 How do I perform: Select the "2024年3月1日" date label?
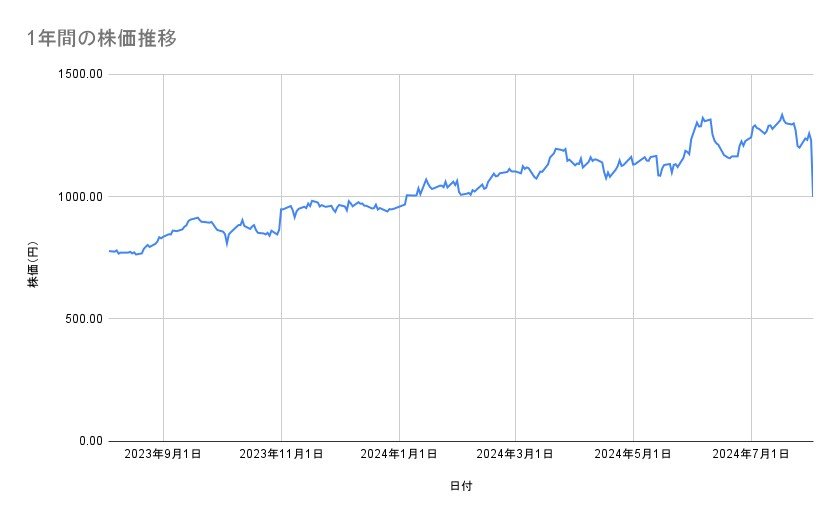516,455
